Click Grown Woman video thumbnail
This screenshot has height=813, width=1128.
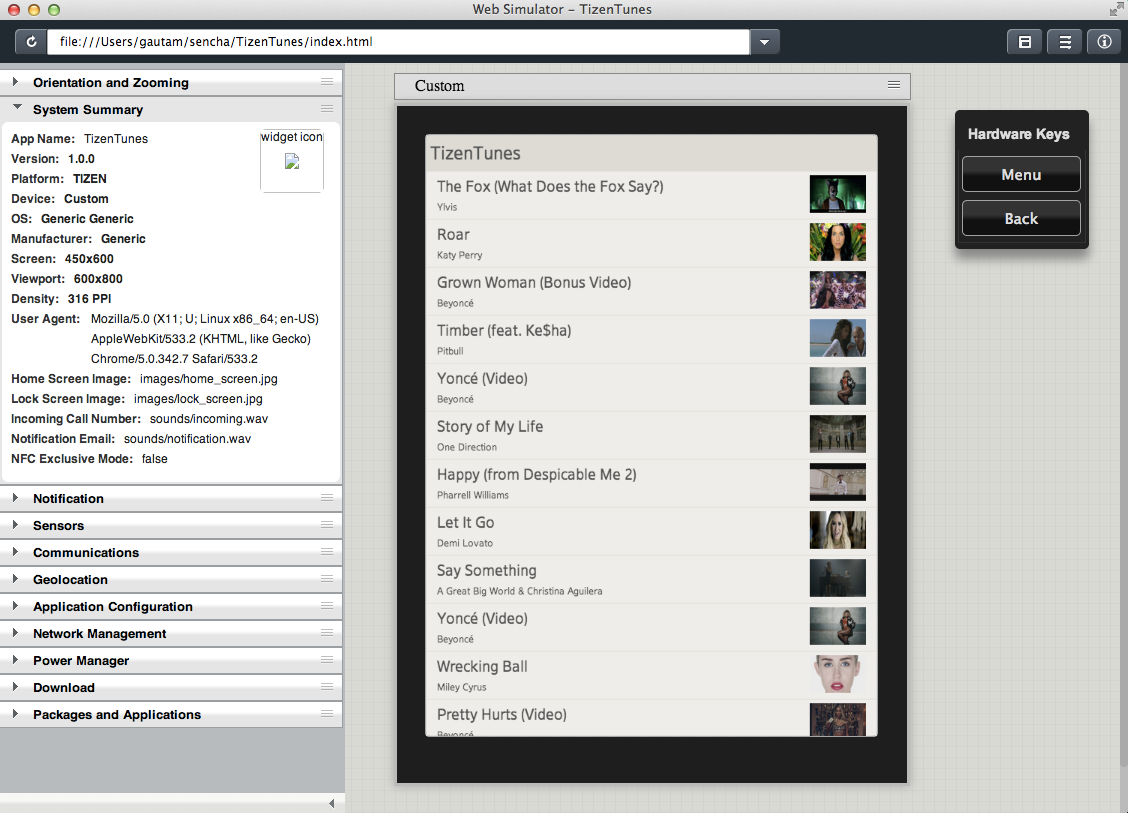(x=837, y=290)
